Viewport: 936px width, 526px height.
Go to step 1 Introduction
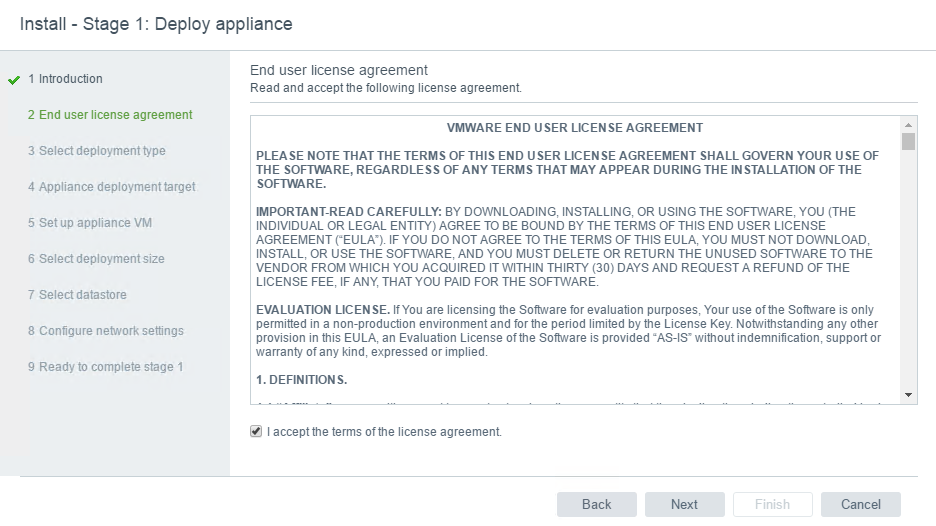(65, 79)
